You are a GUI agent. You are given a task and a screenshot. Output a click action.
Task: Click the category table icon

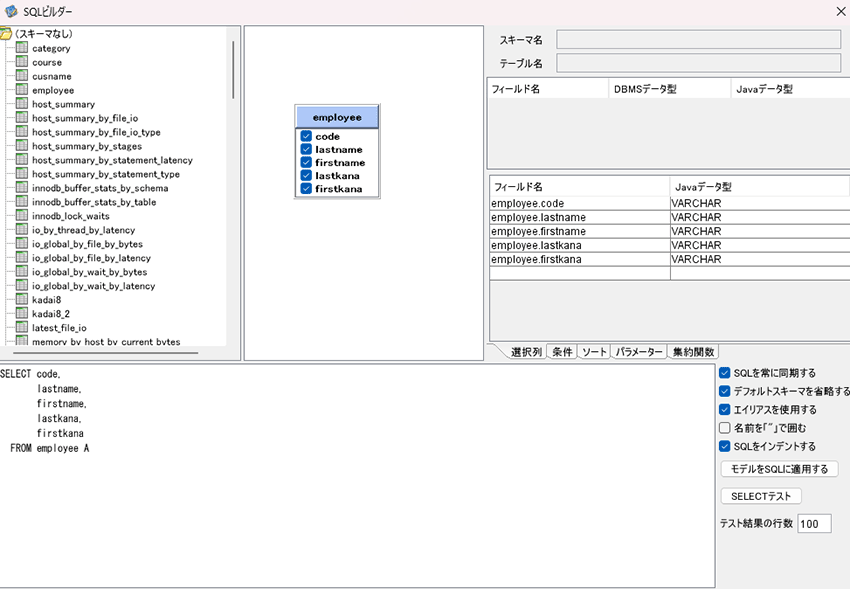coord(22,48)
